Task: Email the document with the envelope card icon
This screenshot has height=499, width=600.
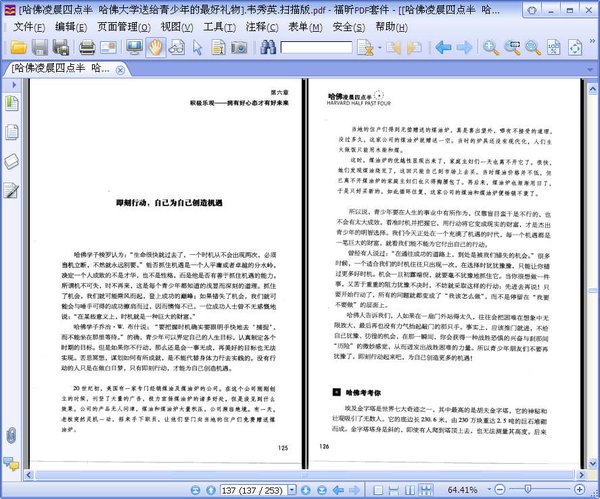Action: click(x=108, y=47)
